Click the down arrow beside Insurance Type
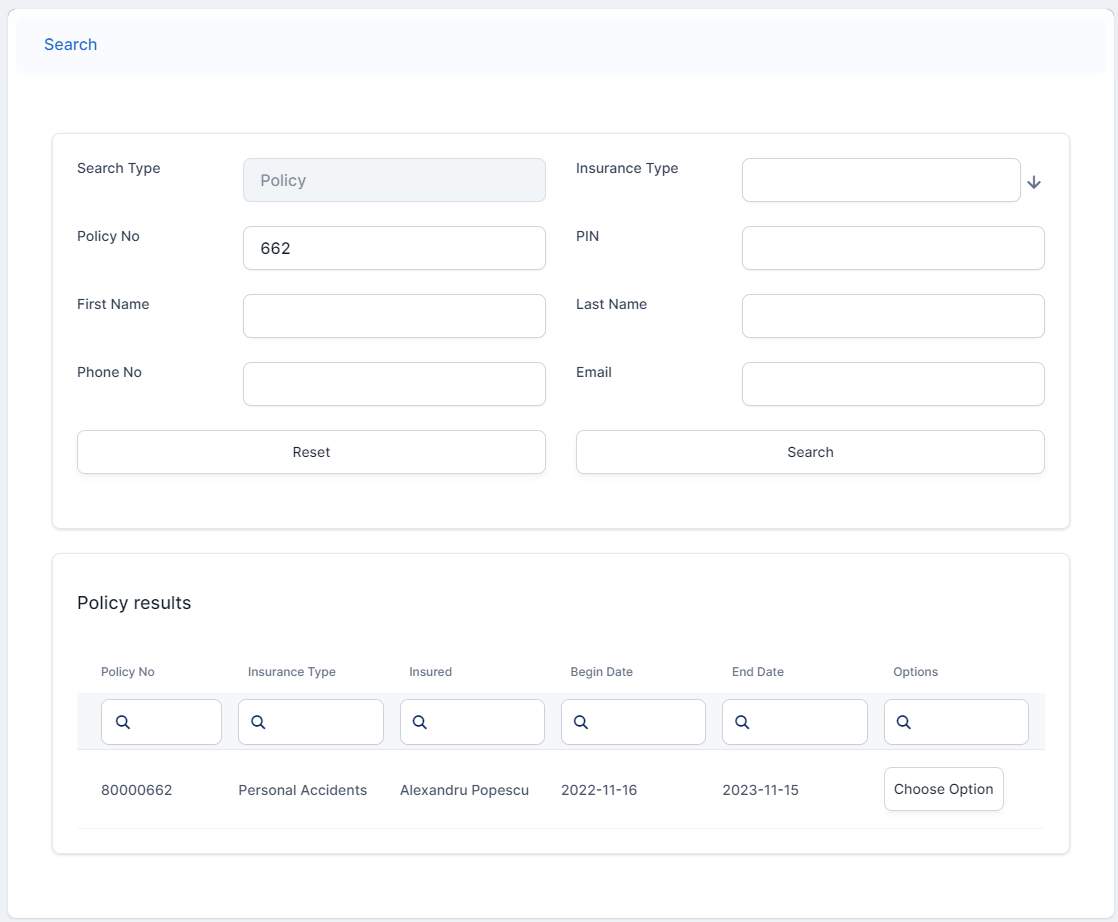The image size is (1118, 922). (1034, 182)
